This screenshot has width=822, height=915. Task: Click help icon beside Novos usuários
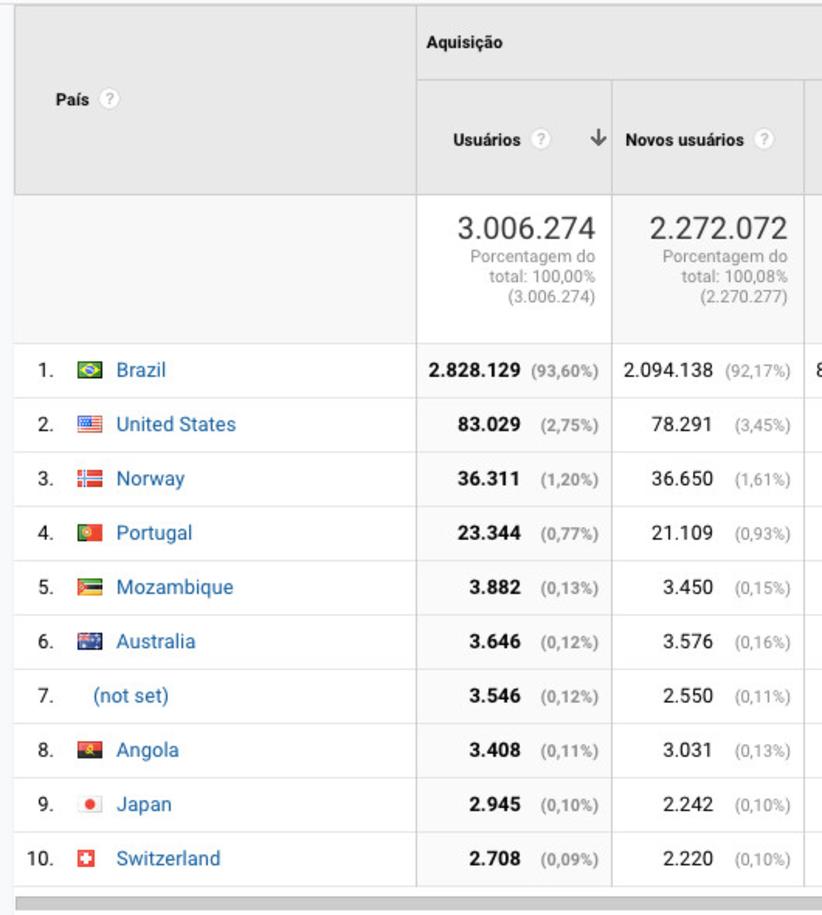pos(764,140)
